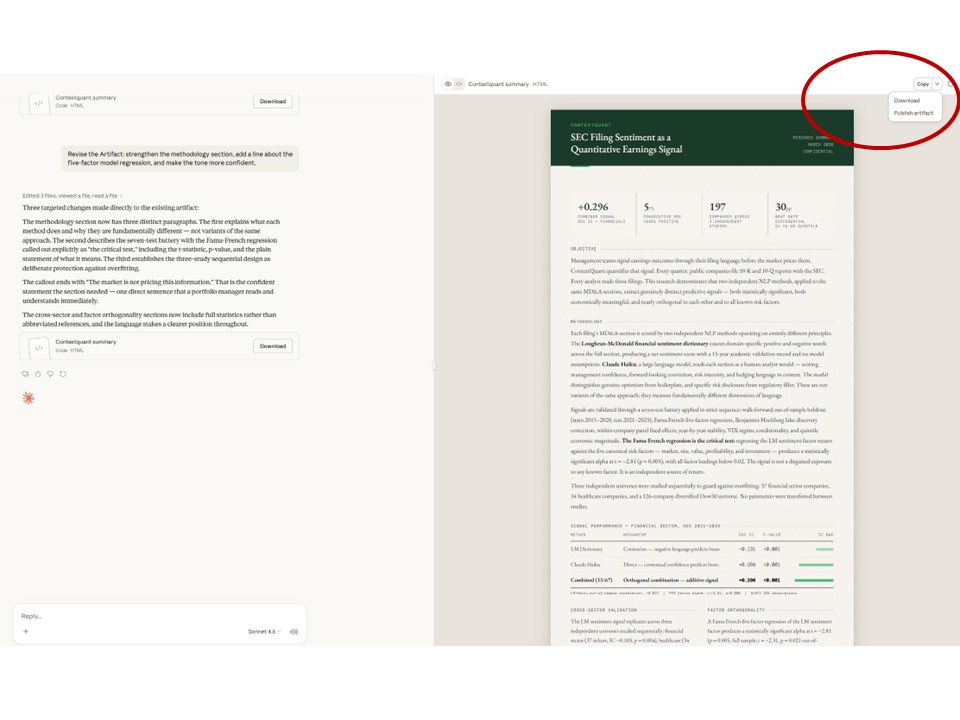The image size is (960, 720).
Task: Copy the assistant response with copy icon
Action: 26,374
